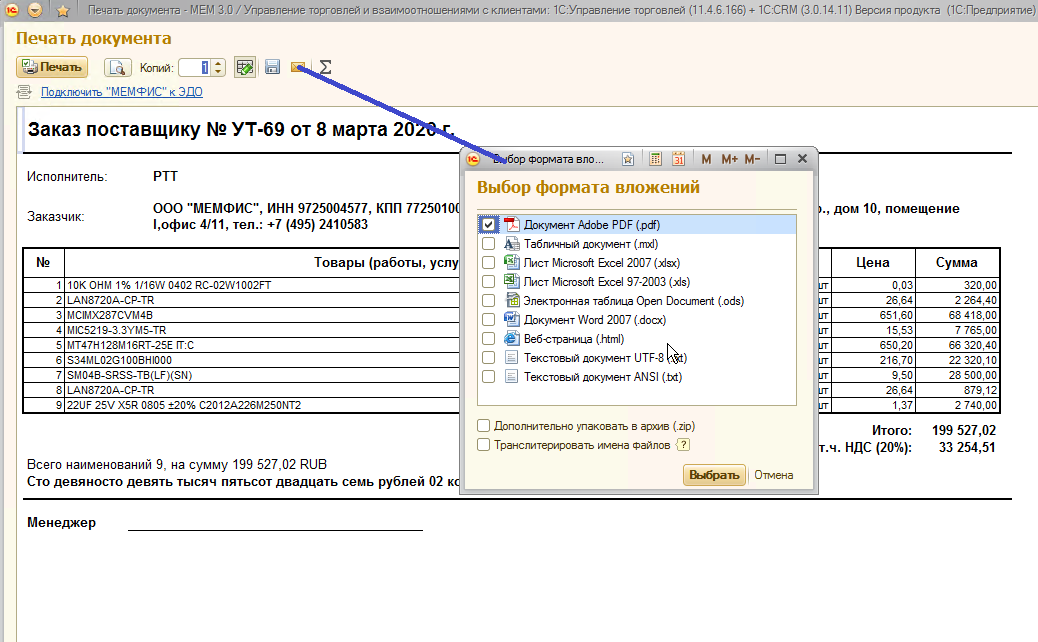
Task: Click the Отмена cancel button
Action: pyautogui.click(x=773, y=475)
